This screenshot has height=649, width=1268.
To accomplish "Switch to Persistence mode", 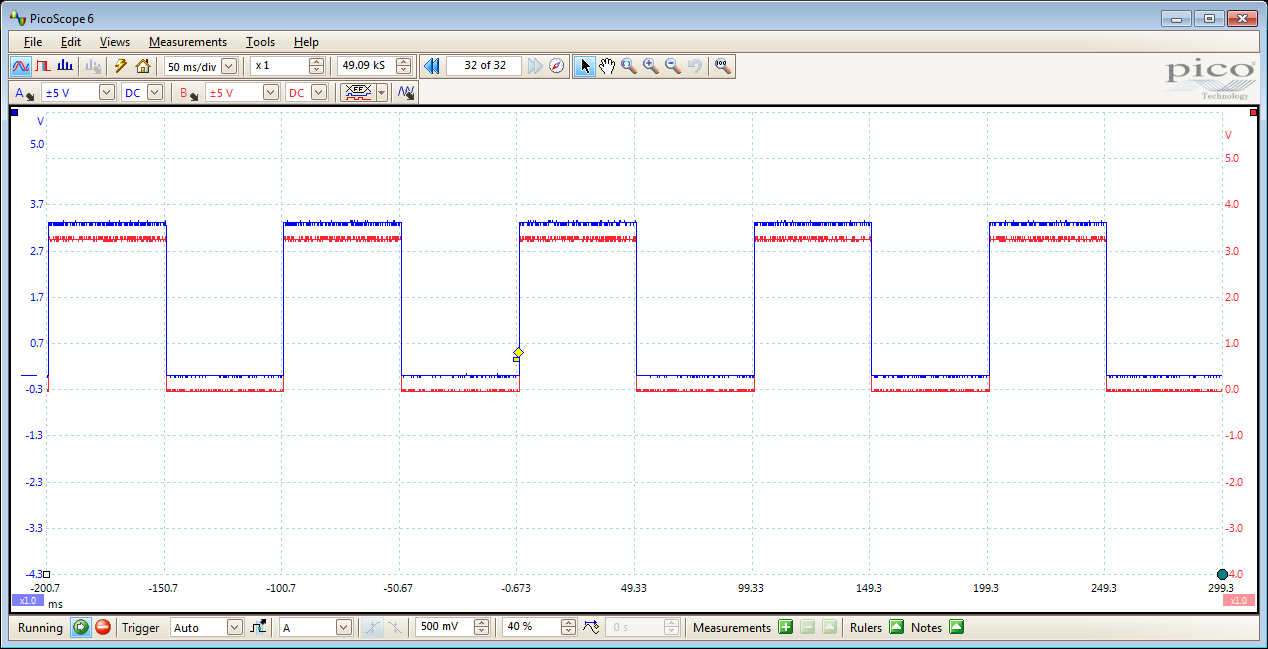I will click(42, 65).
